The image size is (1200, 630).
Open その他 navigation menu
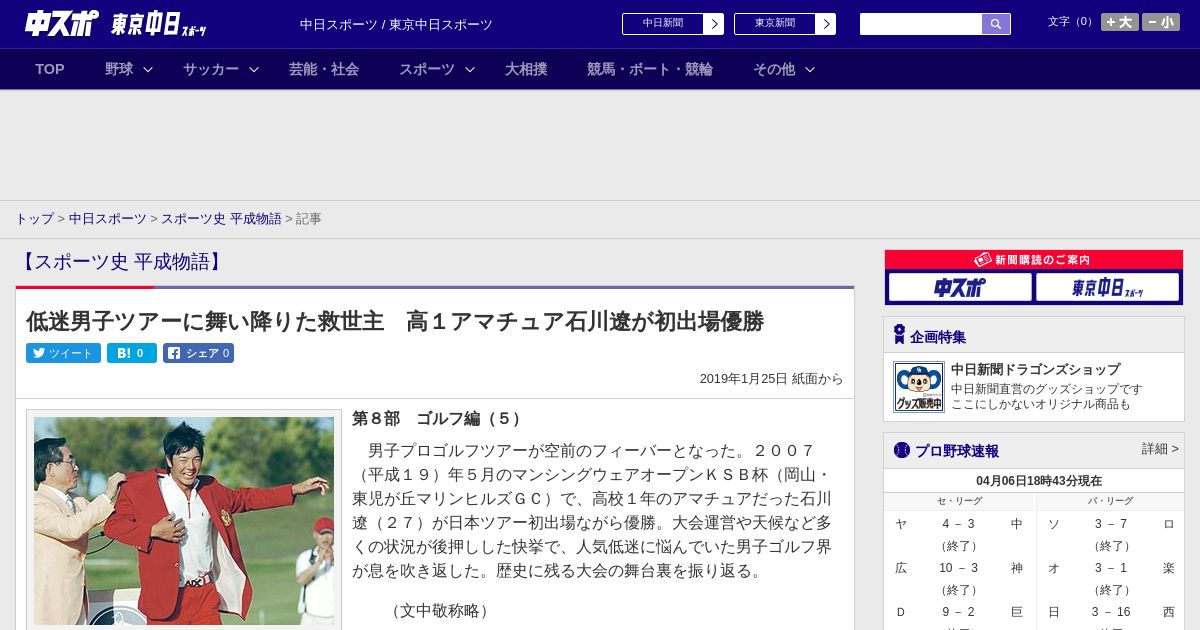[774, 69]
